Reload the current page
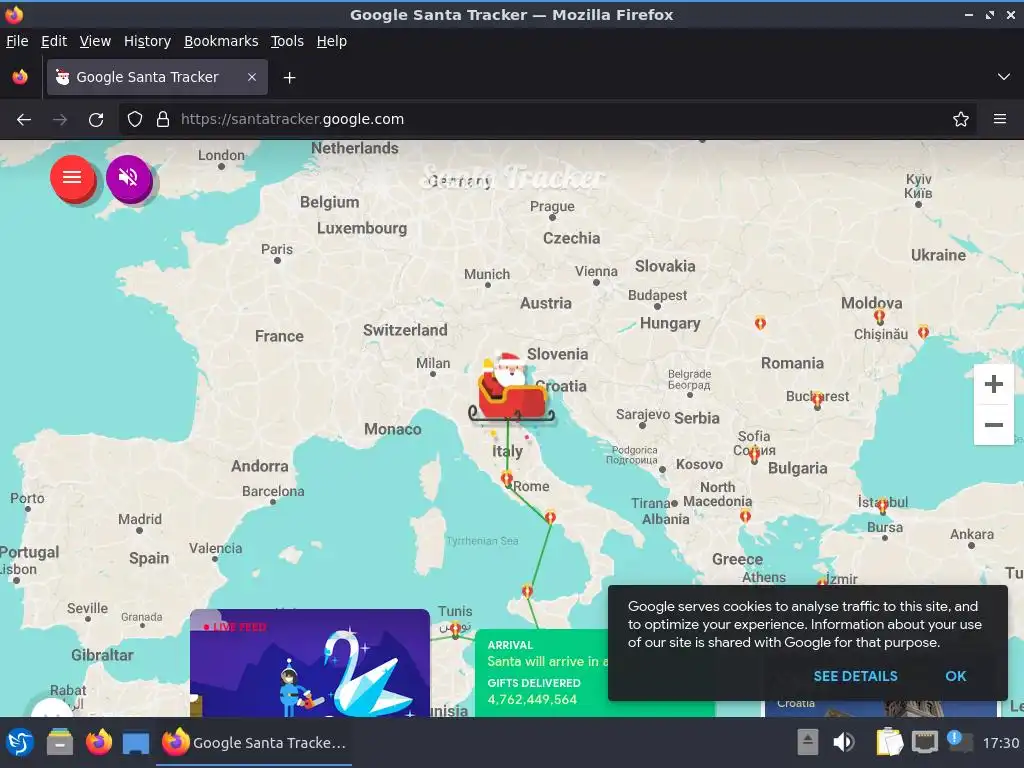The height and width of the screenshot is (768, 1024). (96, 120)
